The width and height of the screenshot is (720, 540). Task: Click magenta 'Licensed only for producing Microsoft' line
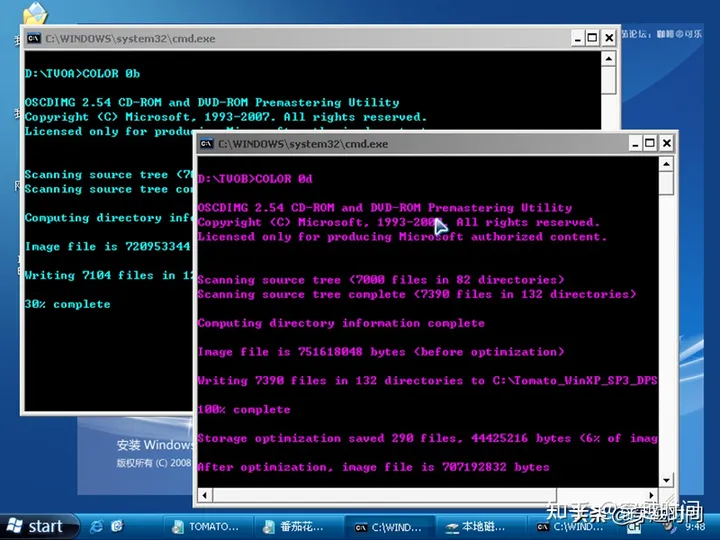tap(402, 236)
